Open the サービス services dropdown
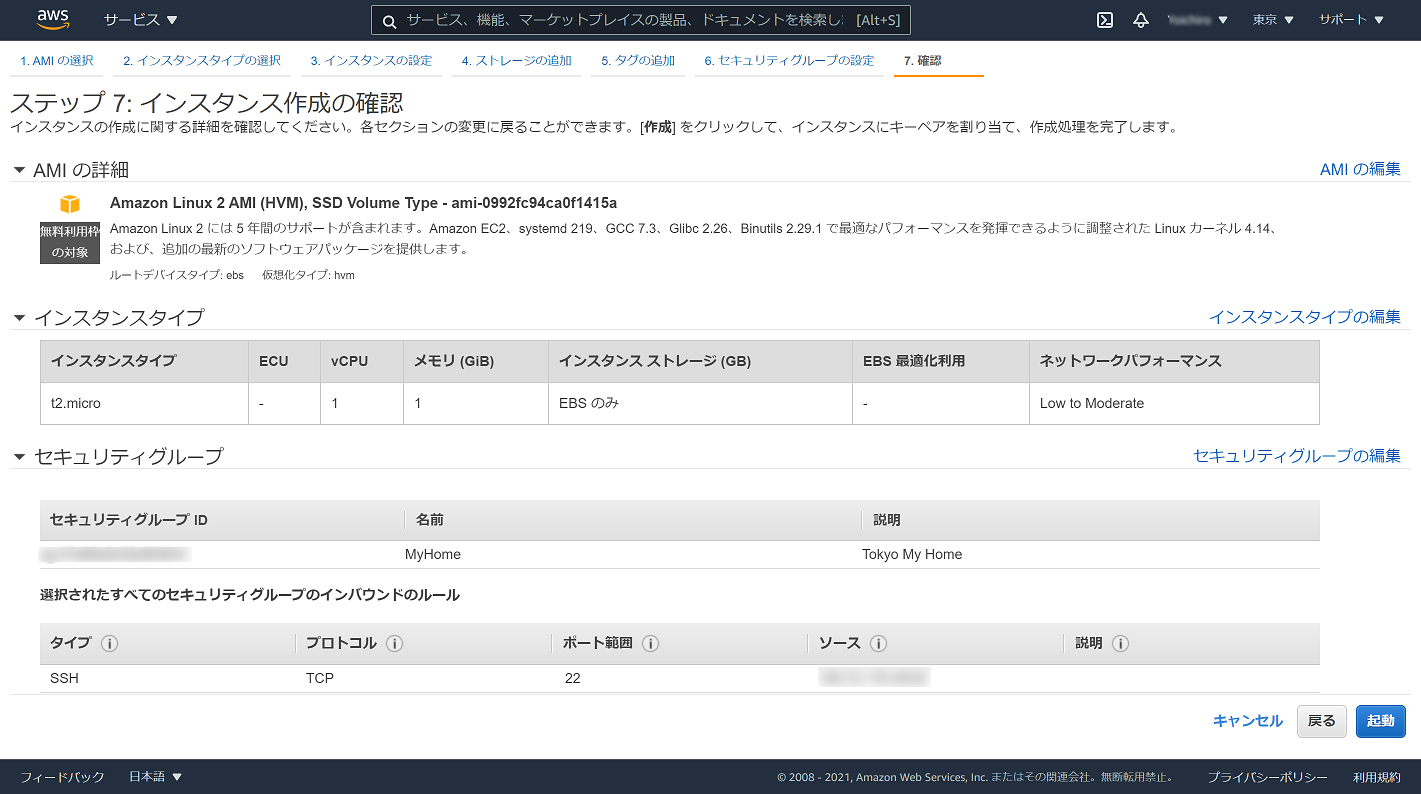1421x794 pixels. (140, 20)
